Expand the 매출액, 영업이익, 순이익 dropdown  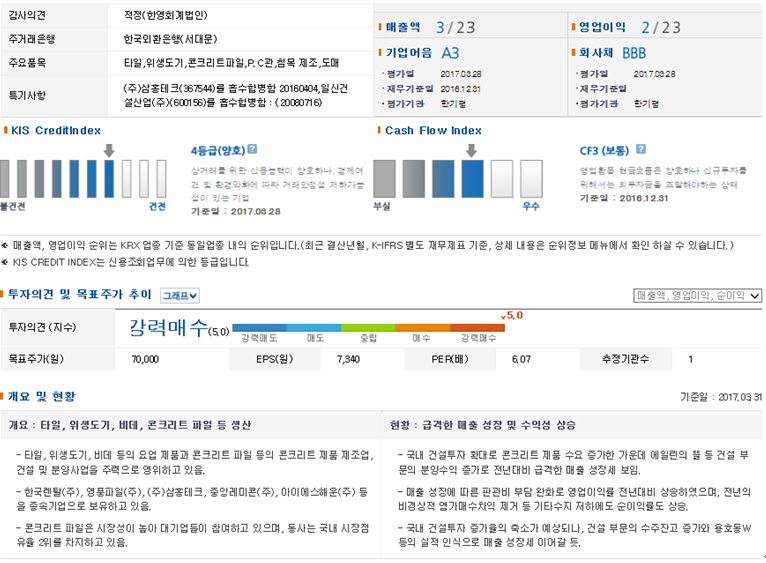[x=698, y=295]
